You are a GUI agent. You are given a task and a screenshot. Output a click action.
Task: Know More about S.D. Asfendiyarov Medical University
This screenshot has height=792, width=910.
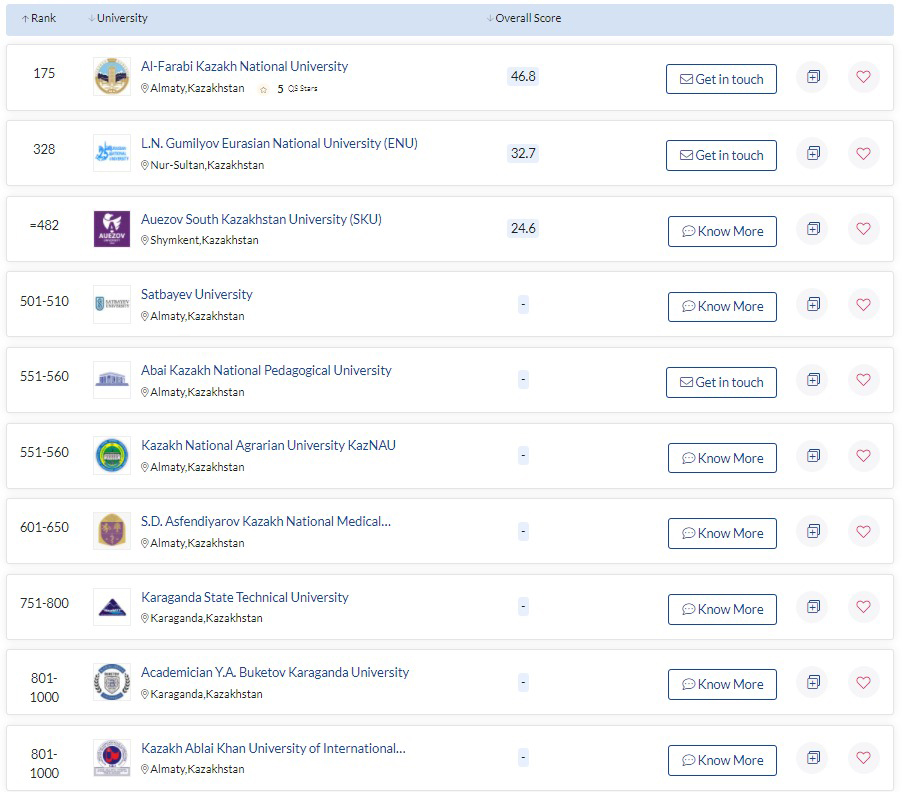723,534
